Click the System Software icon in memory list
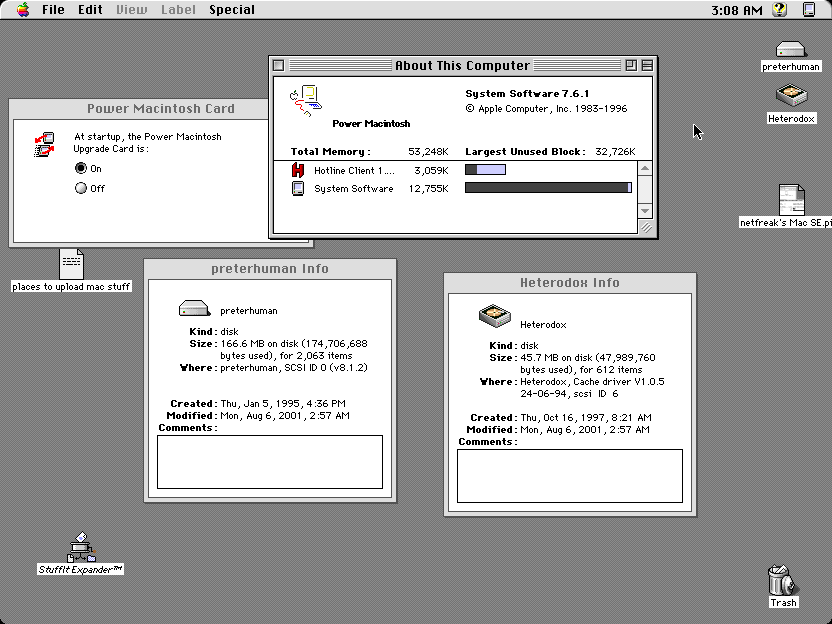 click(x=298, y=188)
